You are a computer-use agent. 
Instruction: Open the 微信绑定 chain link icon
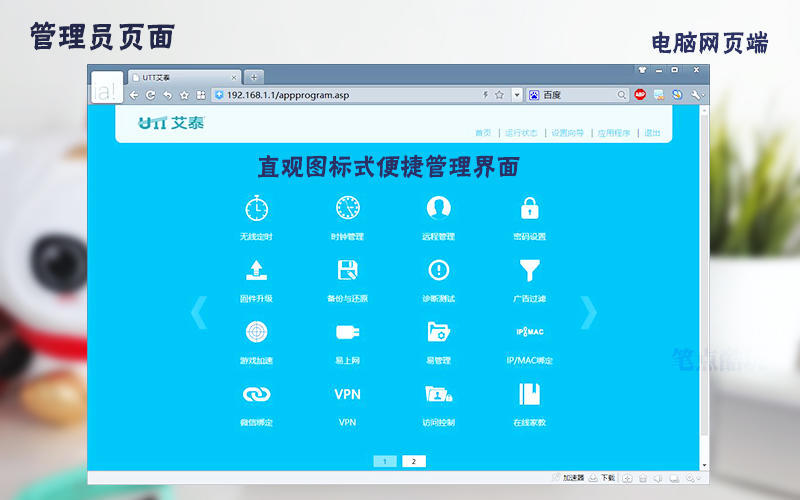(x=256, y=394)
